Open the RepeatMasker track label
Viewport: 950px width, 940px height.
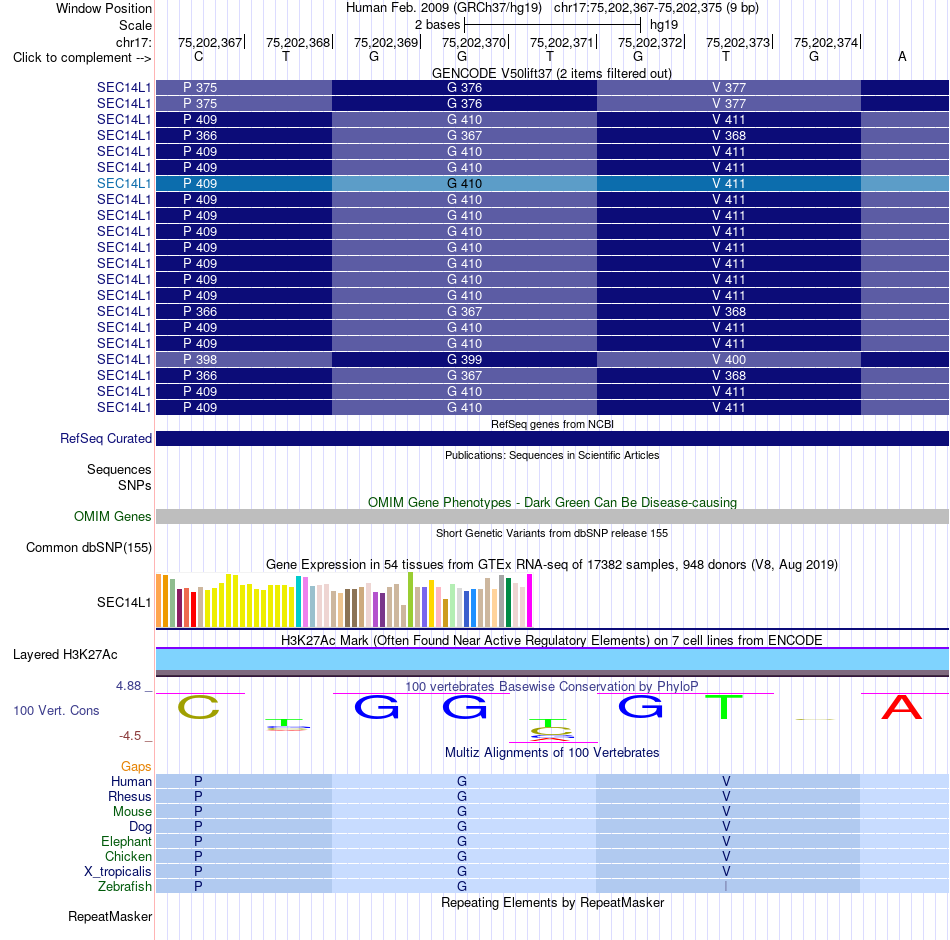[110, 916]
